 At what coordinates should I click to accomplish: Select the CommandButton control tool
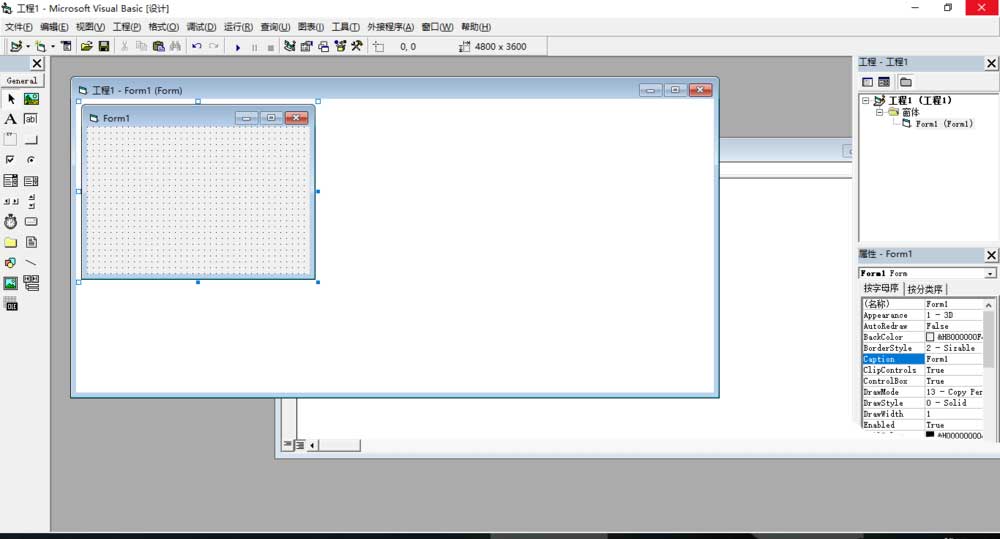(31, 140)
